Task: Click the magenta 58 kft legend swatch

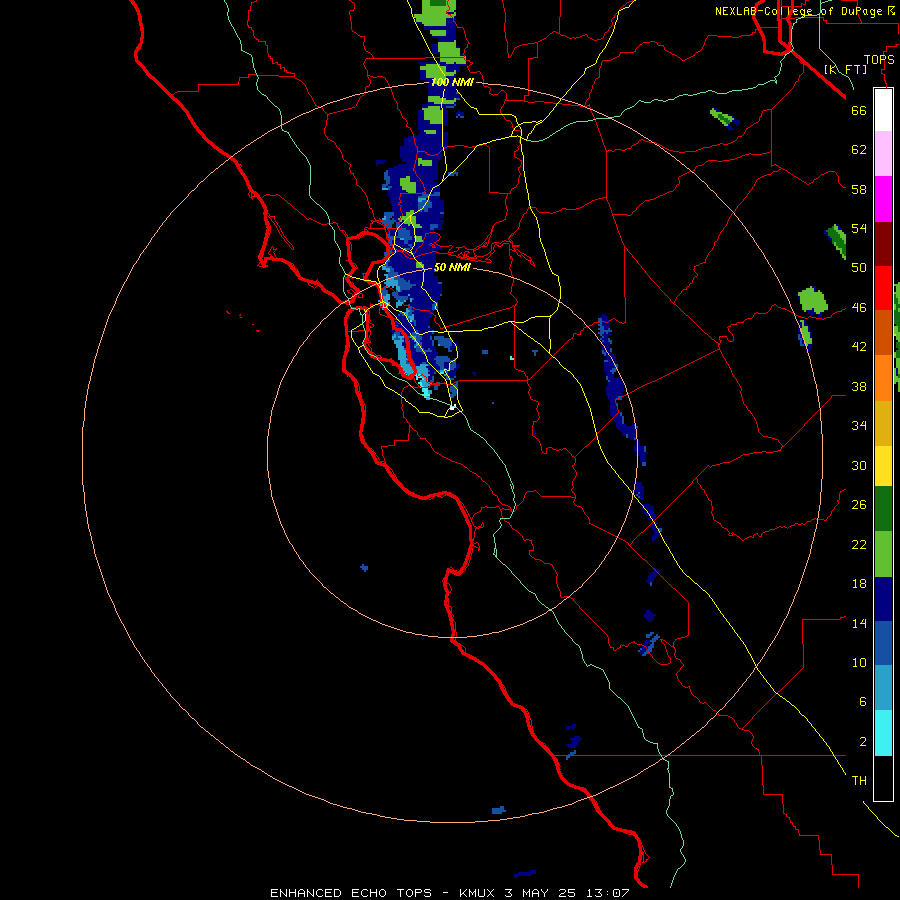Action: click(883, 199)
